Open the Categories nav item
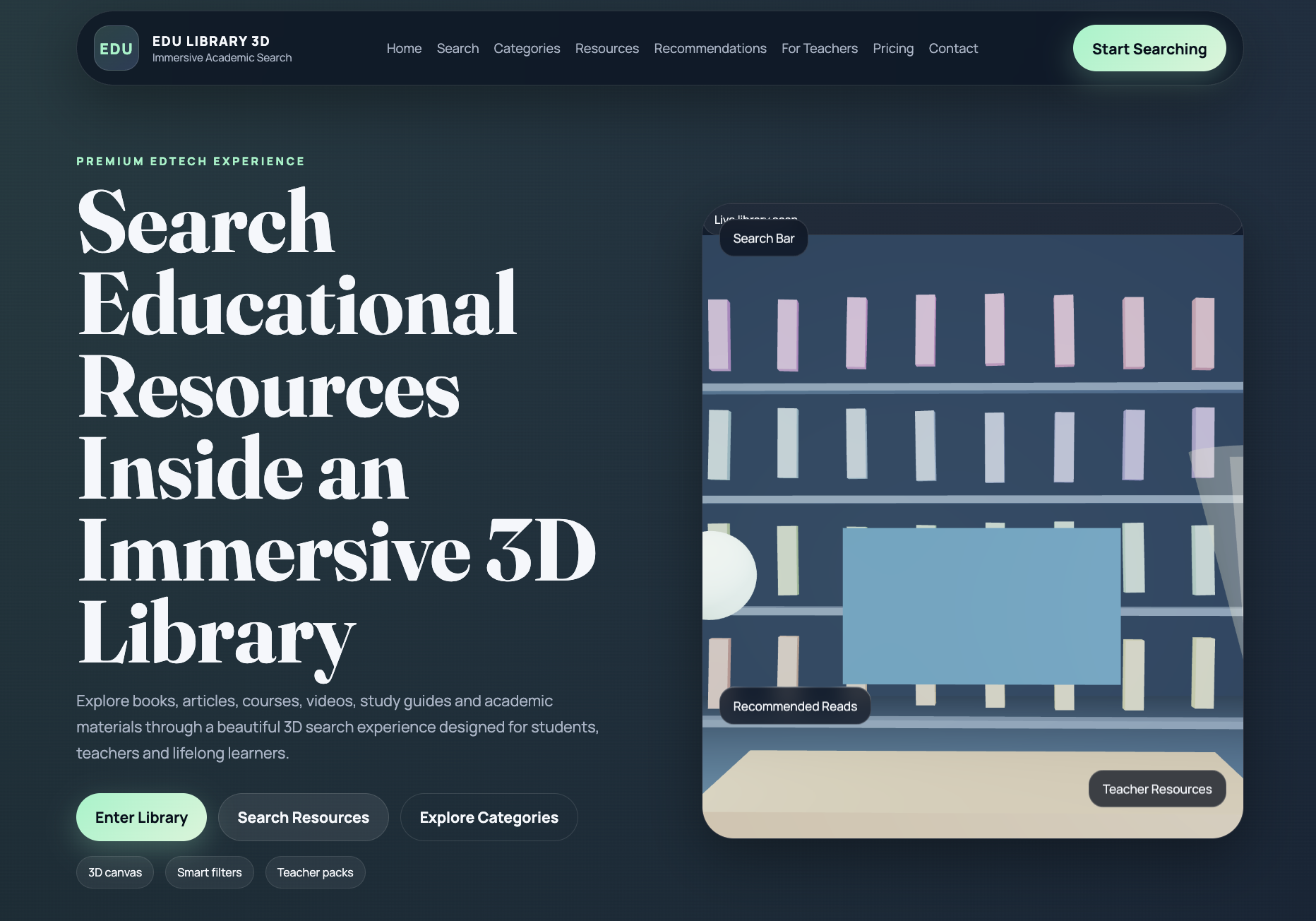This screenshot has height=921, width=1316. pos(527,48)
